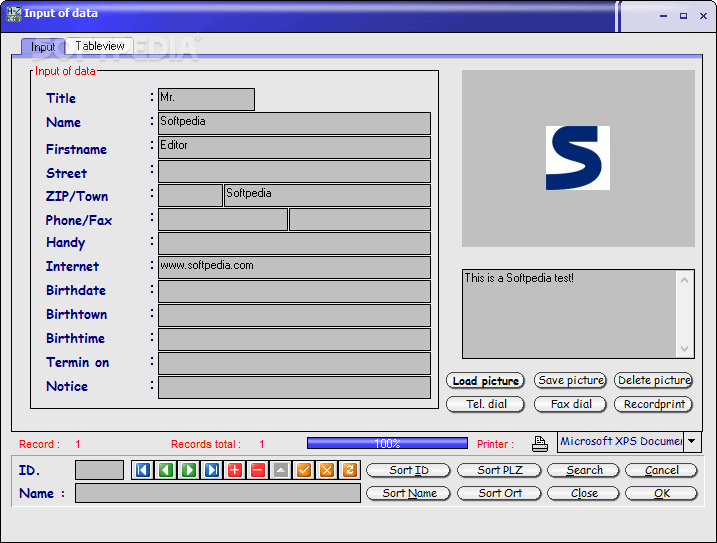Screen dimensions: 717x543
Task: Click the Name field containing Softpedia
Action: tap(294, 124)
